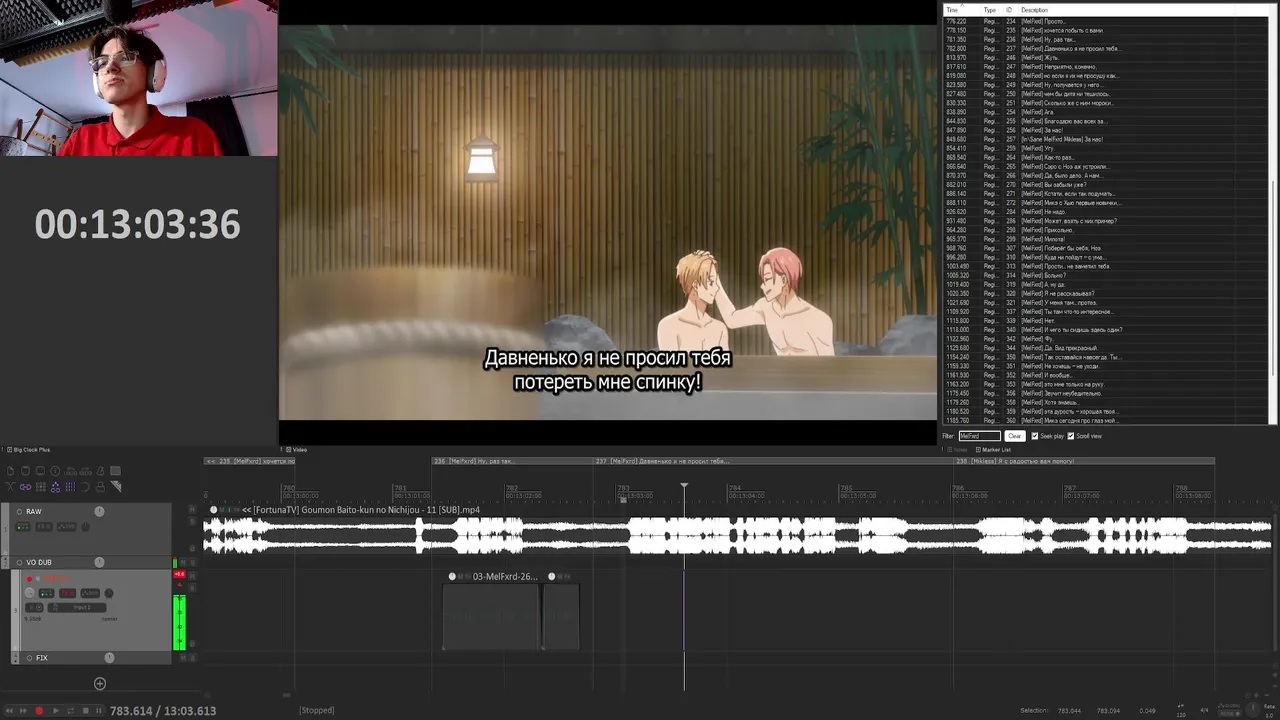
Task: Select the 03-MelFxrd-26 audio item
Action: [491, 616]
